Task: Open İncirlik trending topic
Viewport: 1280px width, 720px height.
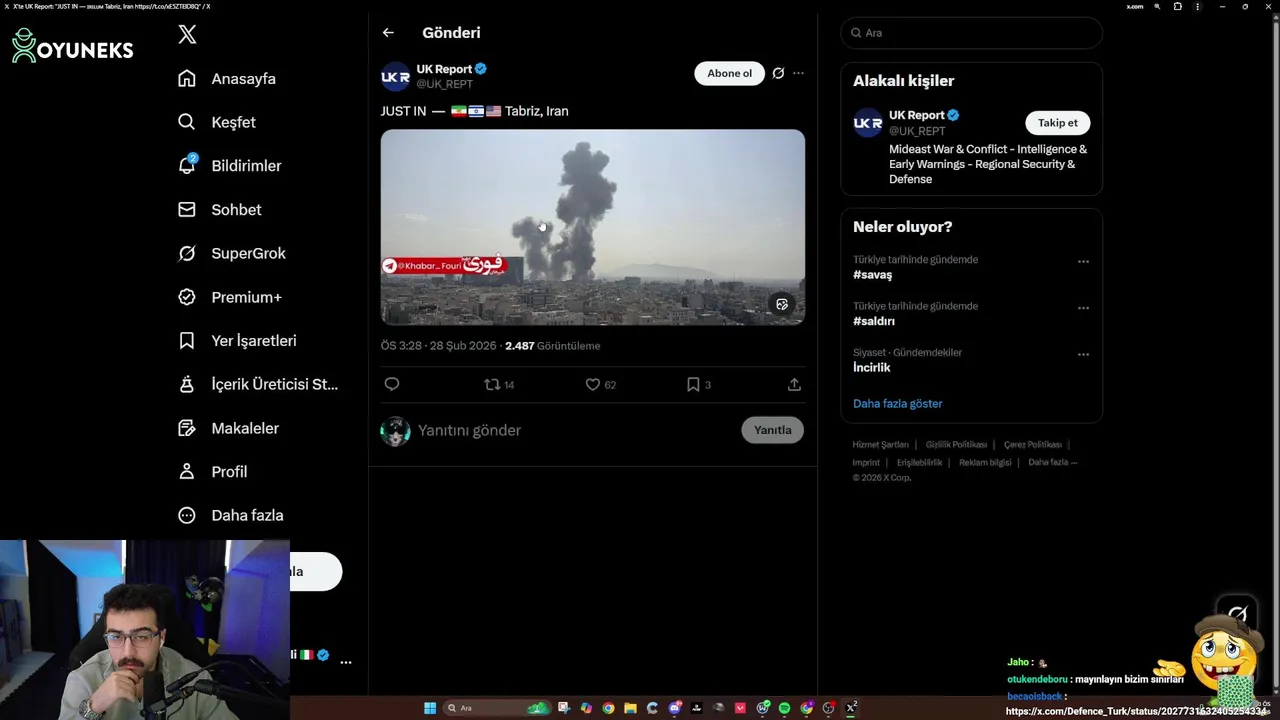Action: pyautogui.click(x=871, y=368)
